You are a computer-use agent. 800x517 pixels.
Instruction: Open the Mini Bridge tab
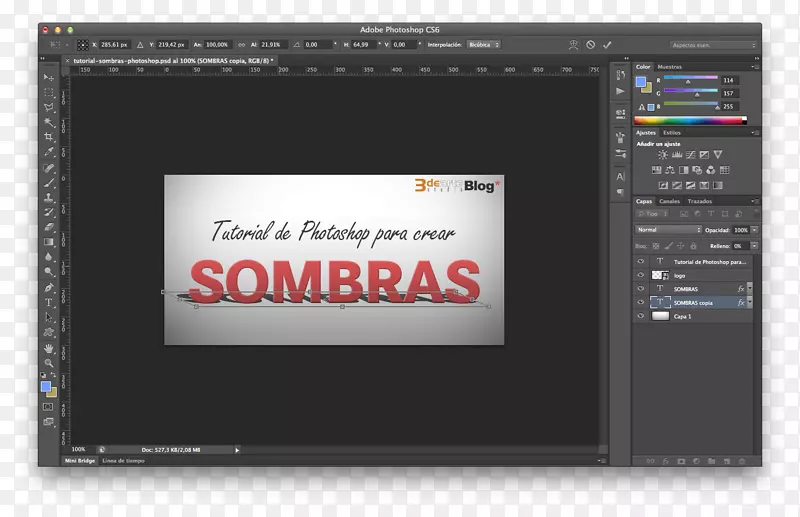(x=80, y=460)
